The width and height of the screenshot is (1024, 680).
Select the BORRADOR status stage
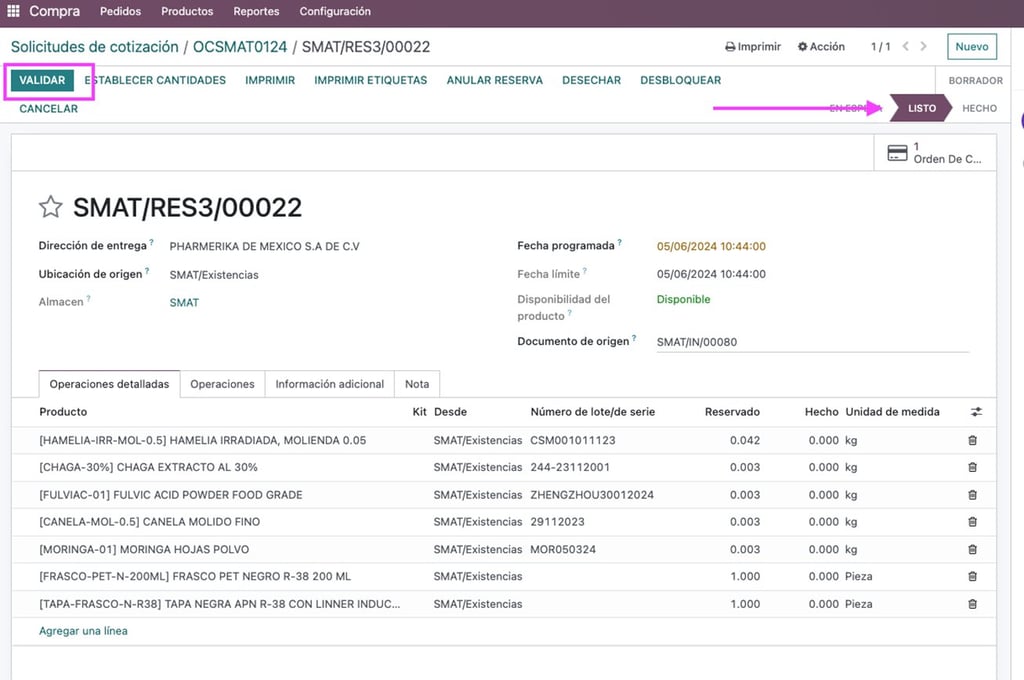[x=975, y=80]
